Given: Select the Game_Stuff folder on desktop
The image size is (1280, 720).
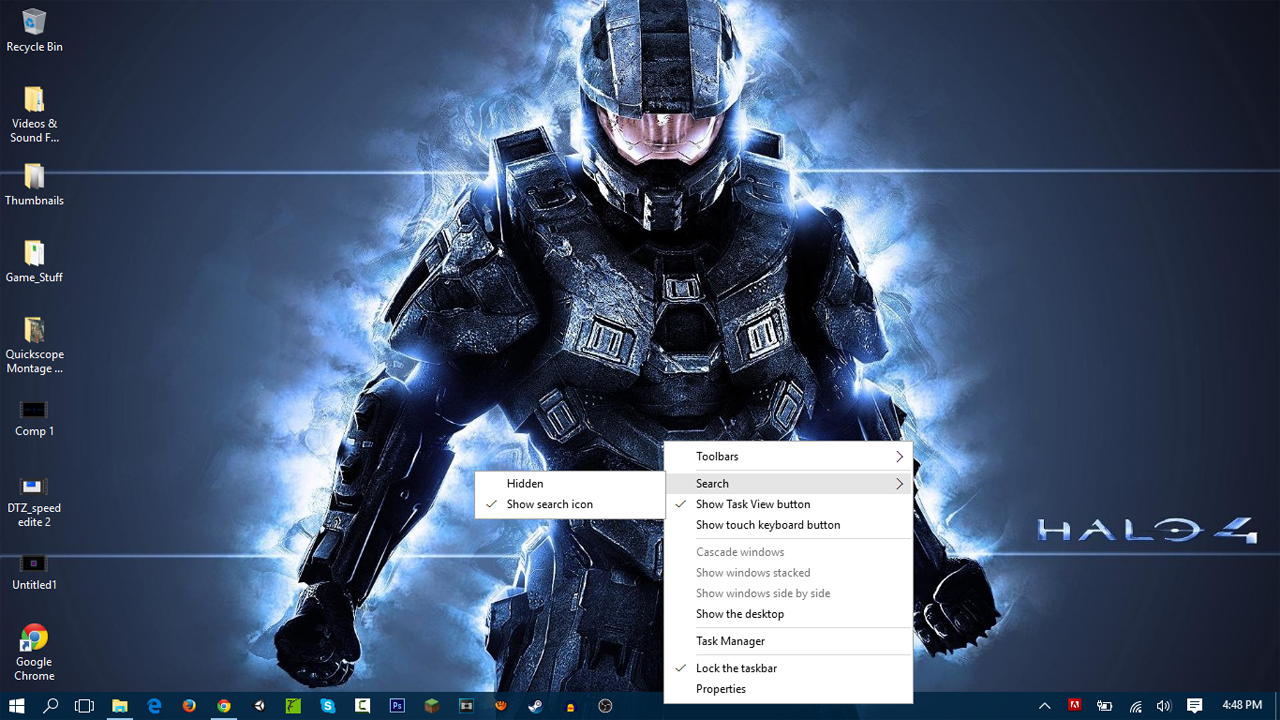Looking at the screenshot, I should tap(34, 261).
